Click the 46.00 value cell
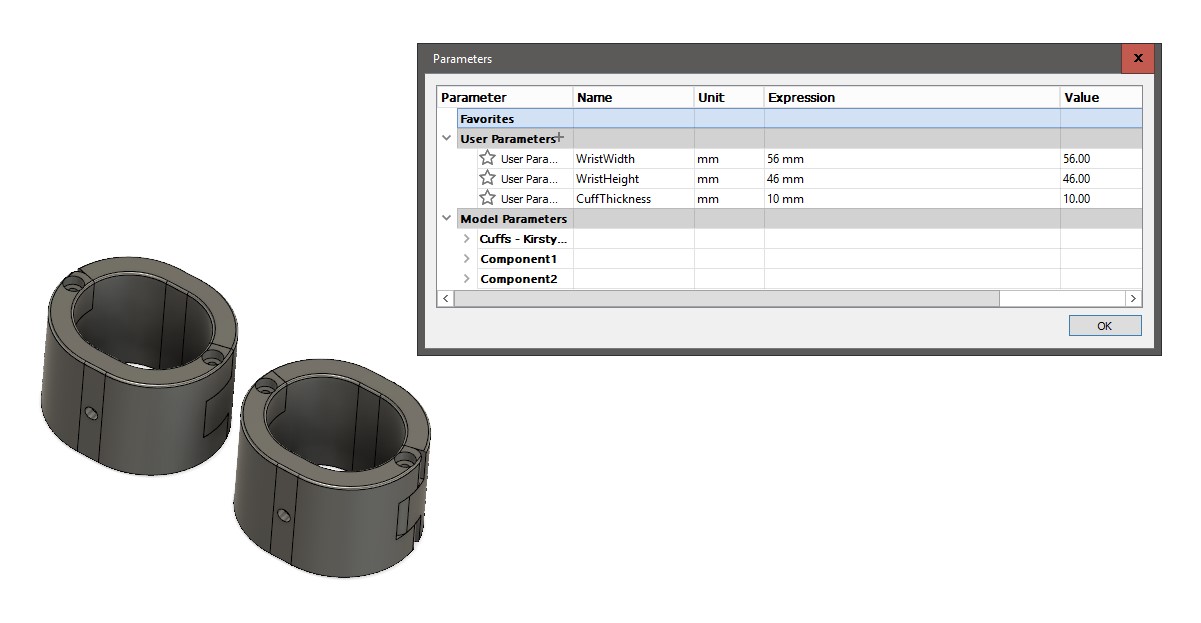Image resolution: width=1201 pixels, height=623 pixels. [x=1101, y=179]
